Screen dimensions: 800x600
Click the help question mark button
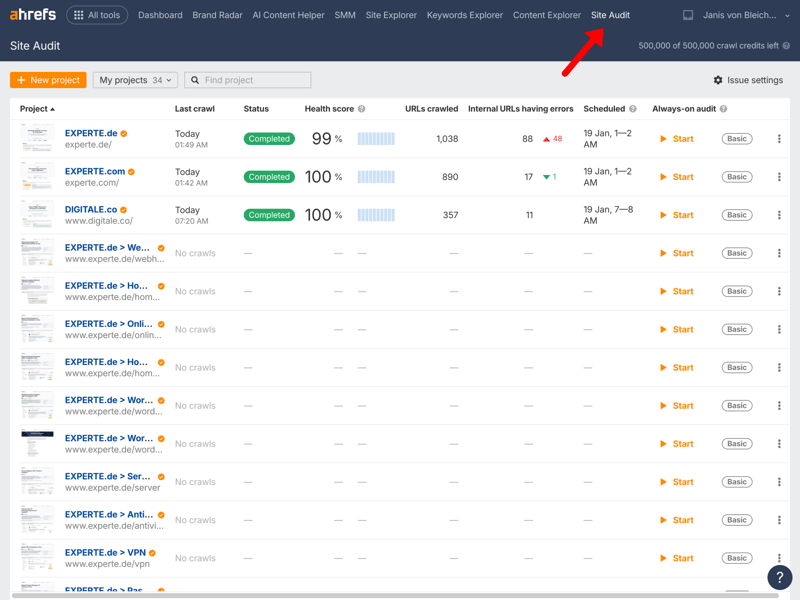pyautogui.click(x=779, y=578)
